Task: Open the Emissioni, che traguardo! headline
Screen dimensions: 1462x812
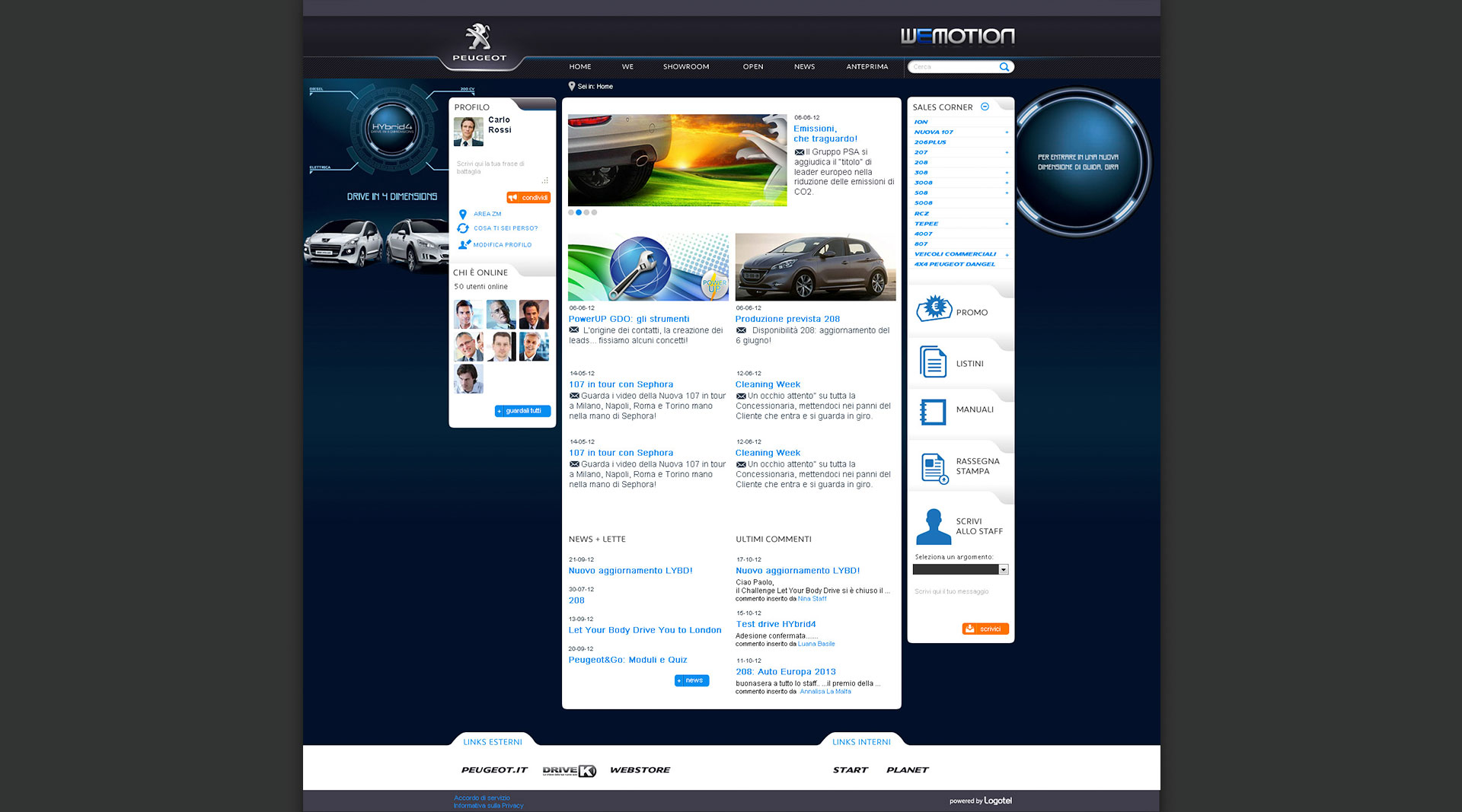Action: pyautogui.click(x=825, y=134)
